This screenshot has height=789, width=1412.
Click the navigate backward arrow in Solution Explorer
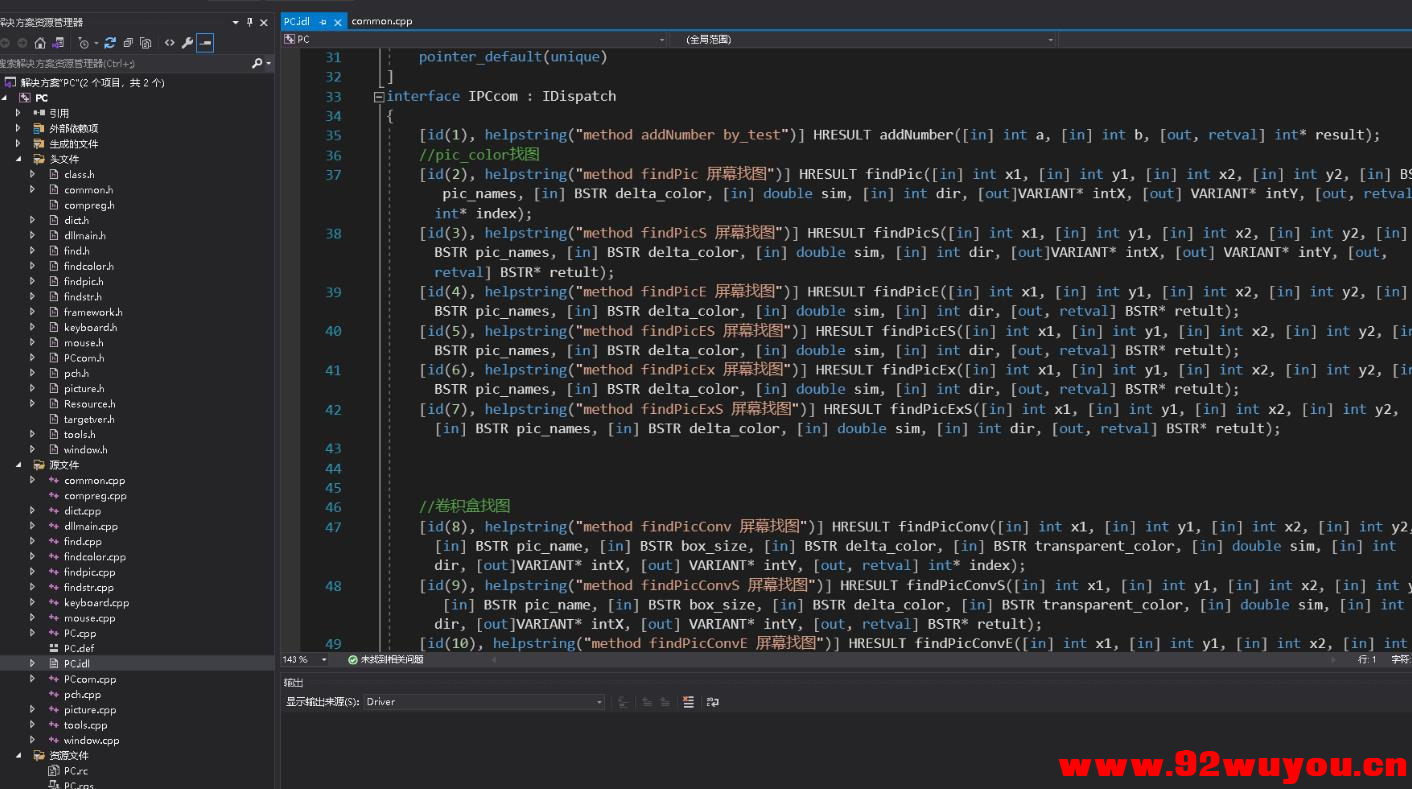(6, 42)
